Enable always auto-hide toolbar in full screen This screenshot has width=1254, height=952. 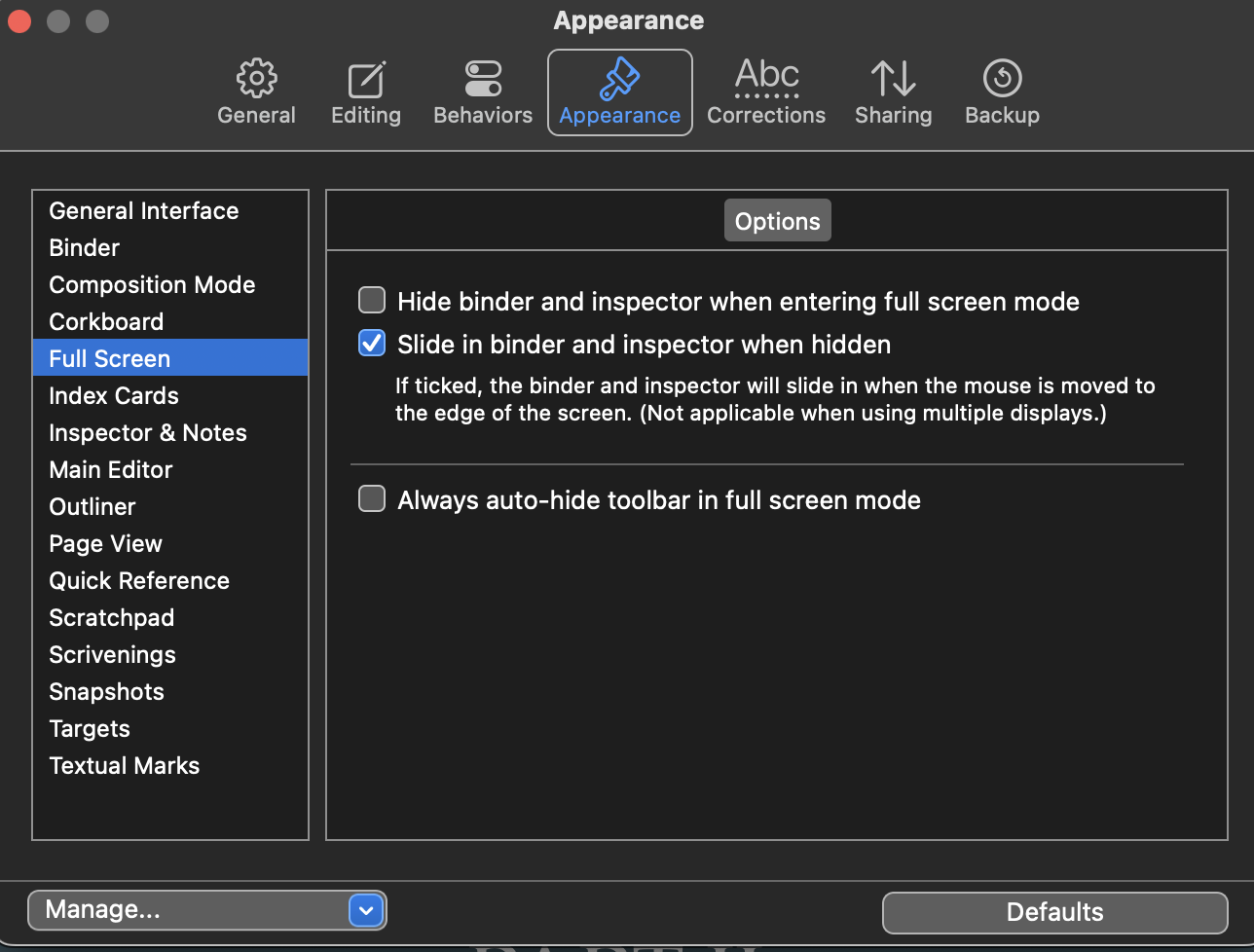[372, 499]
